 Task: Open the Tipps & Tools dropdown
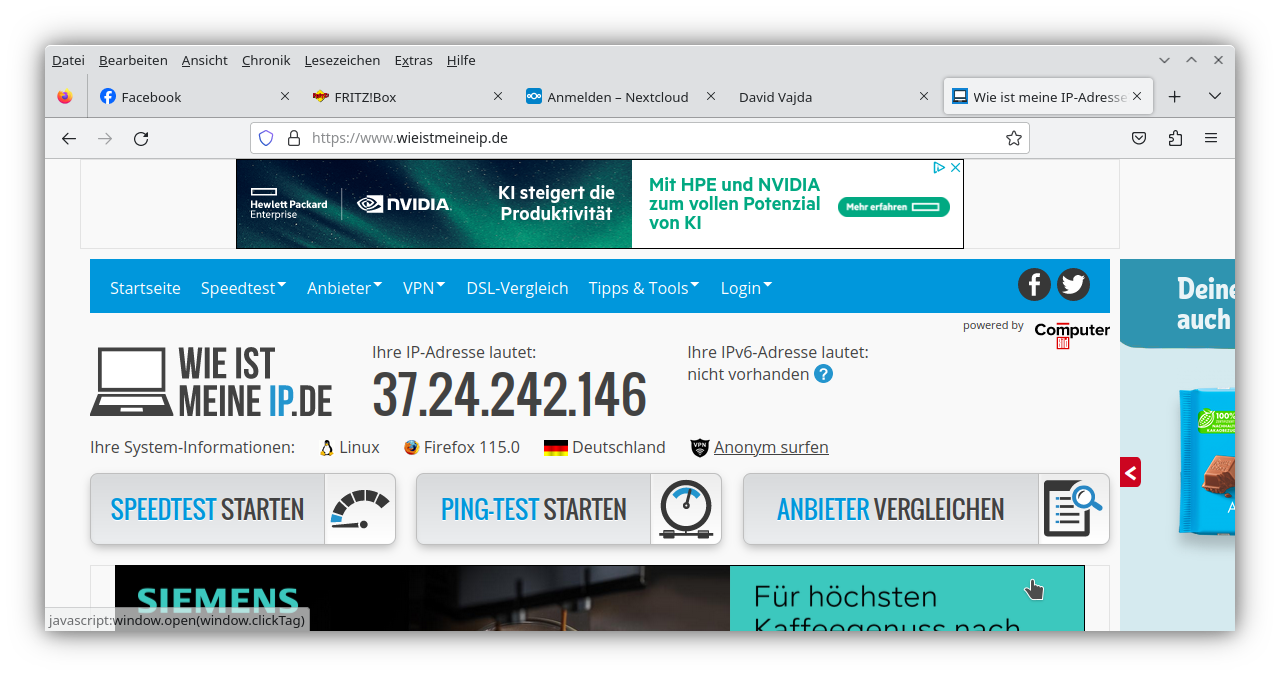644,288
